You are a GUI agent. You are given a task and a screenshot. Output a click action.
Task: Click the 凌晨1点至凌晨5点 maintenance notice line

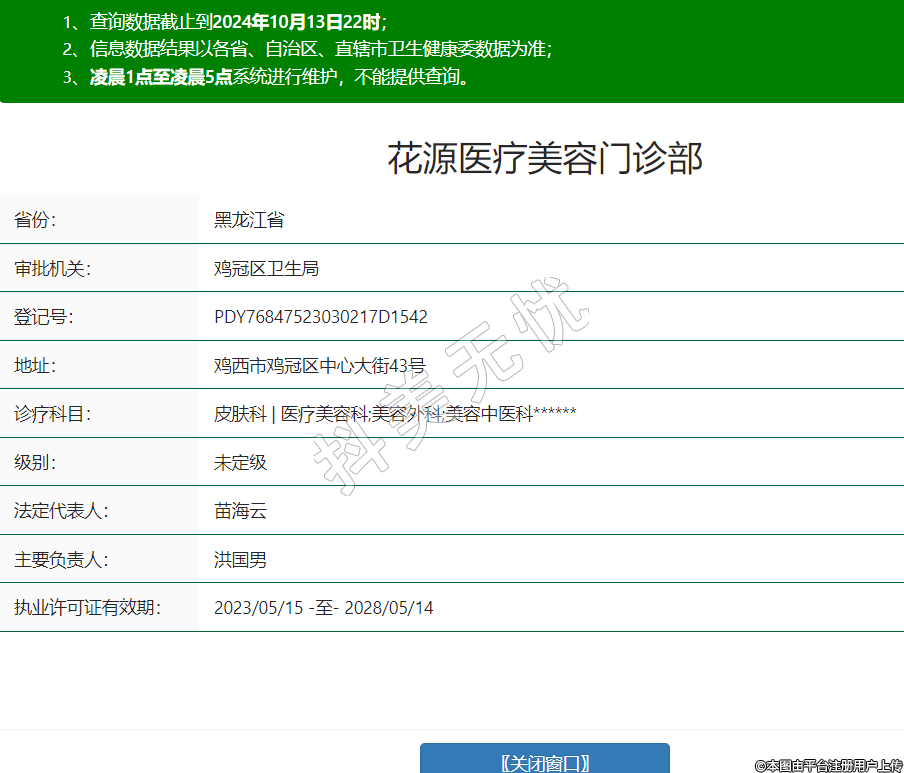click(x=280, y=77)
